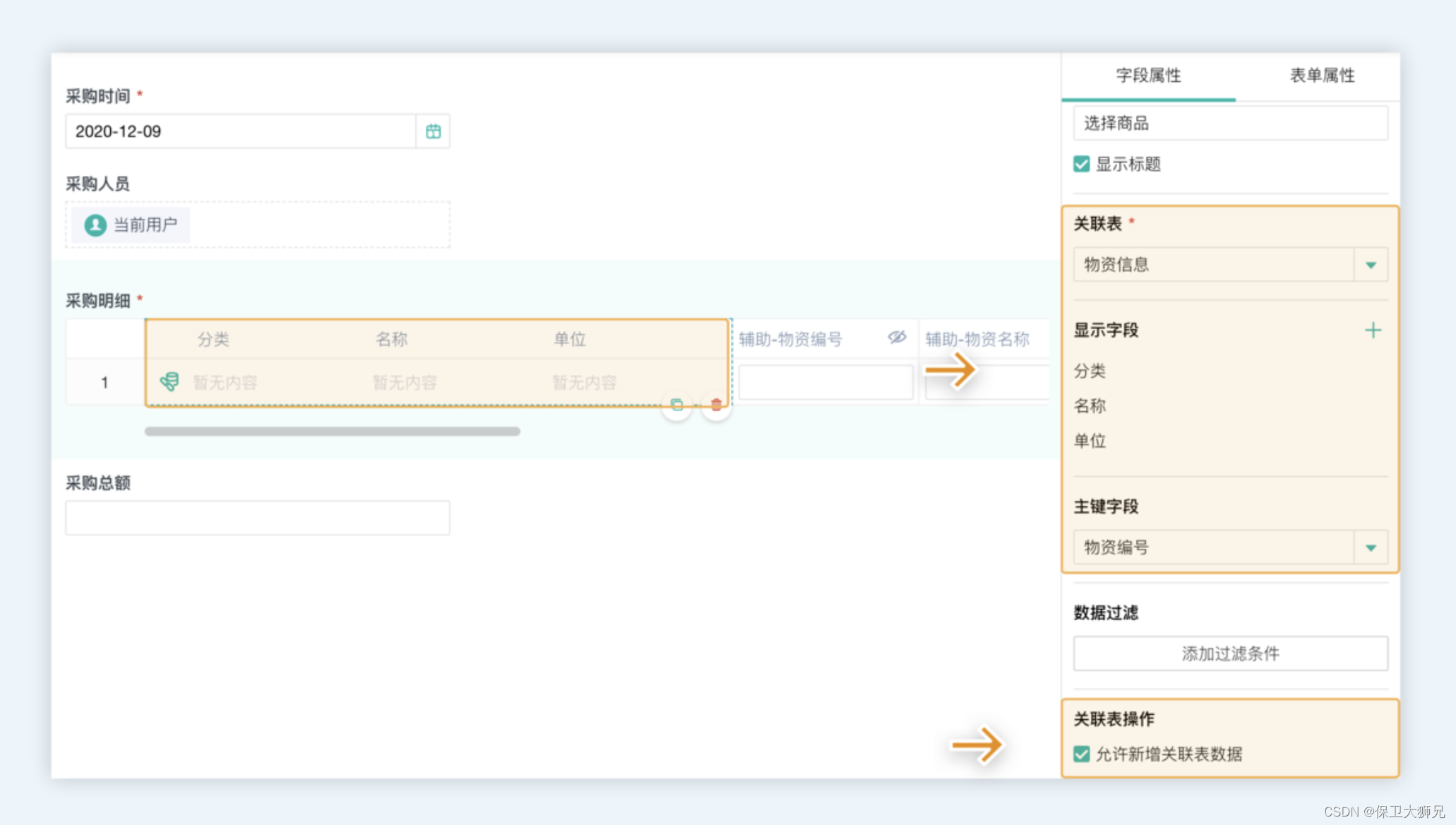Add a display field with plus icon
The height and width of the screenshot is (825, 1456).
point(1373,330)
